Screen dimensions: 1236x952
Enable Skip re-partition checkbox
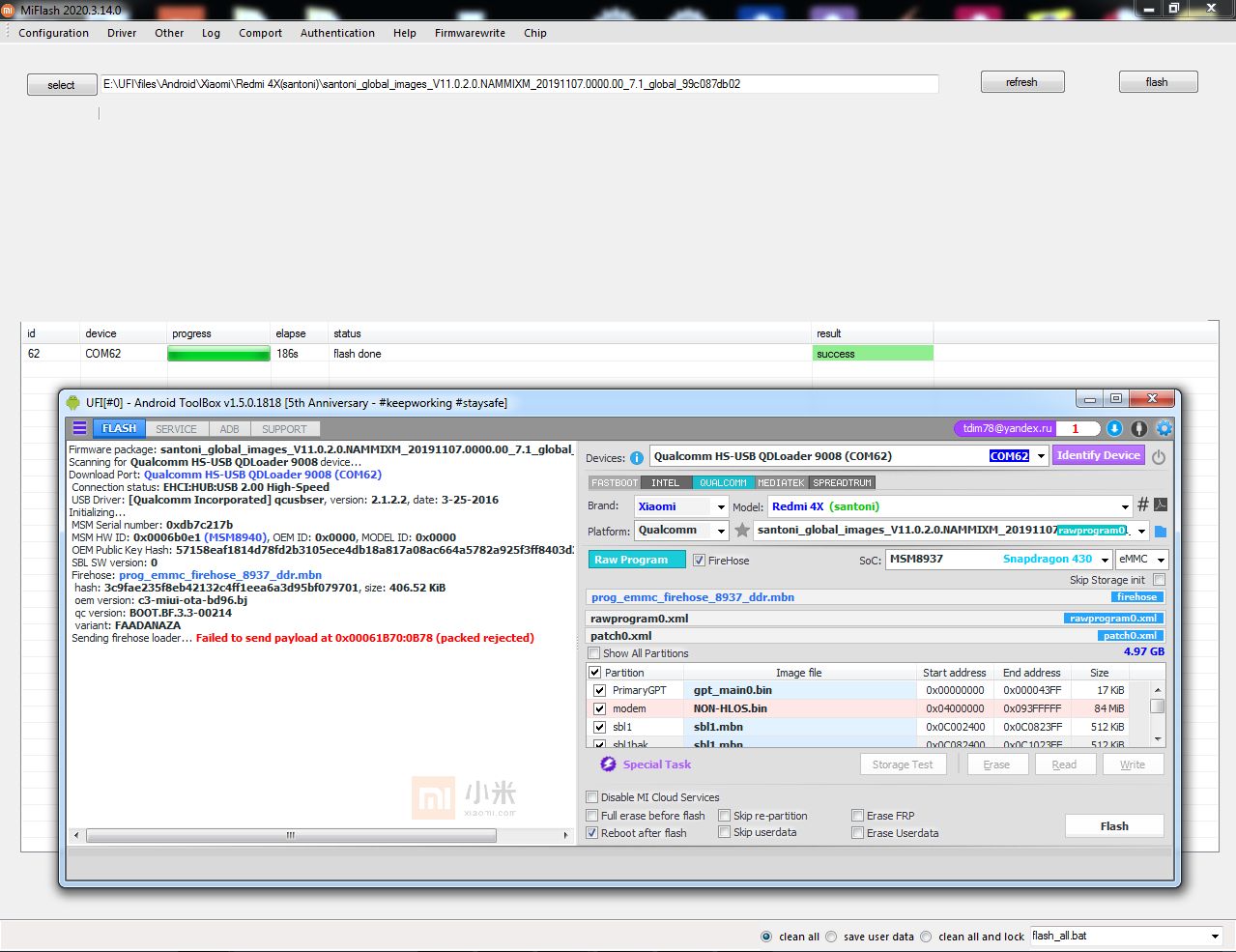(724, 816)
